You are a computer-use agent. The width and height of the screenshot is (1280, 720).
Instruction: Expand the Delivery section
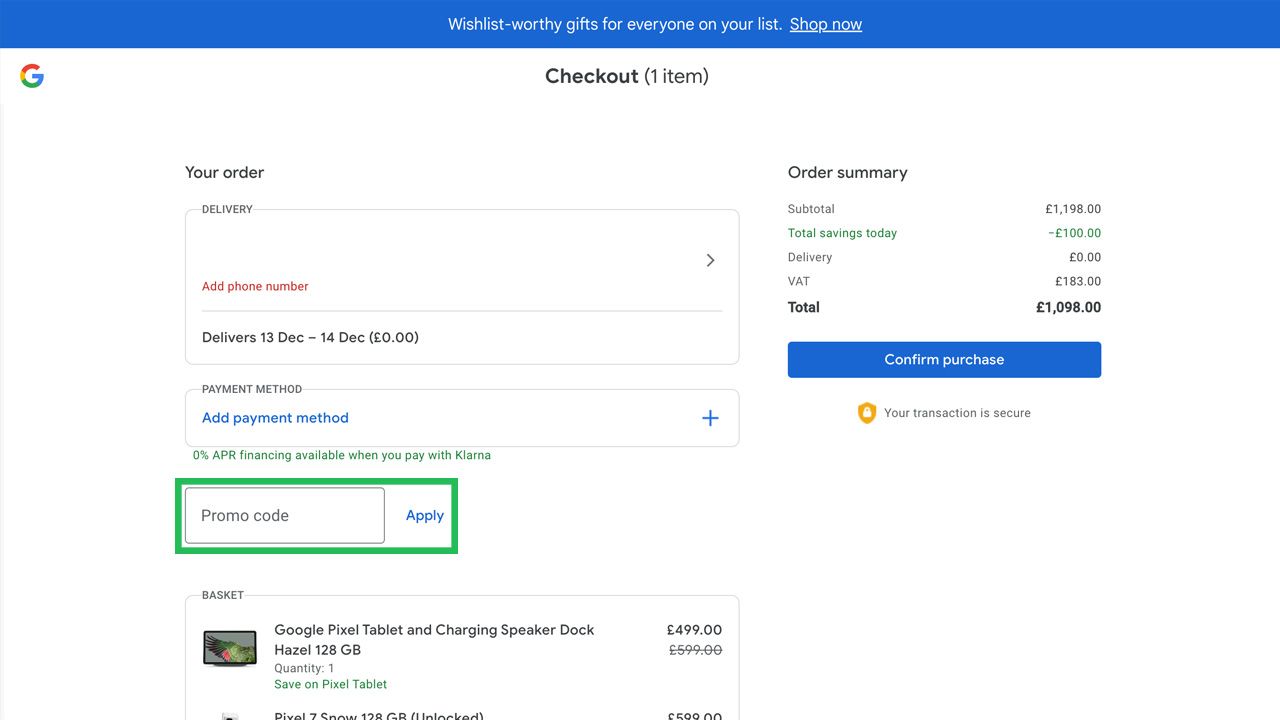224,209
